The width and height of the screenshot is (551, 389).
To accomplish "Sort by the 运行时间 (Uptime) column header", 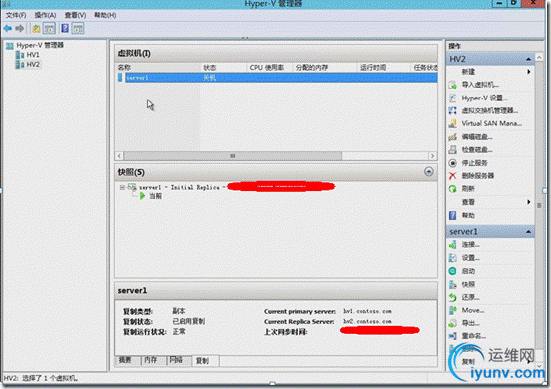I will (383, 67).
